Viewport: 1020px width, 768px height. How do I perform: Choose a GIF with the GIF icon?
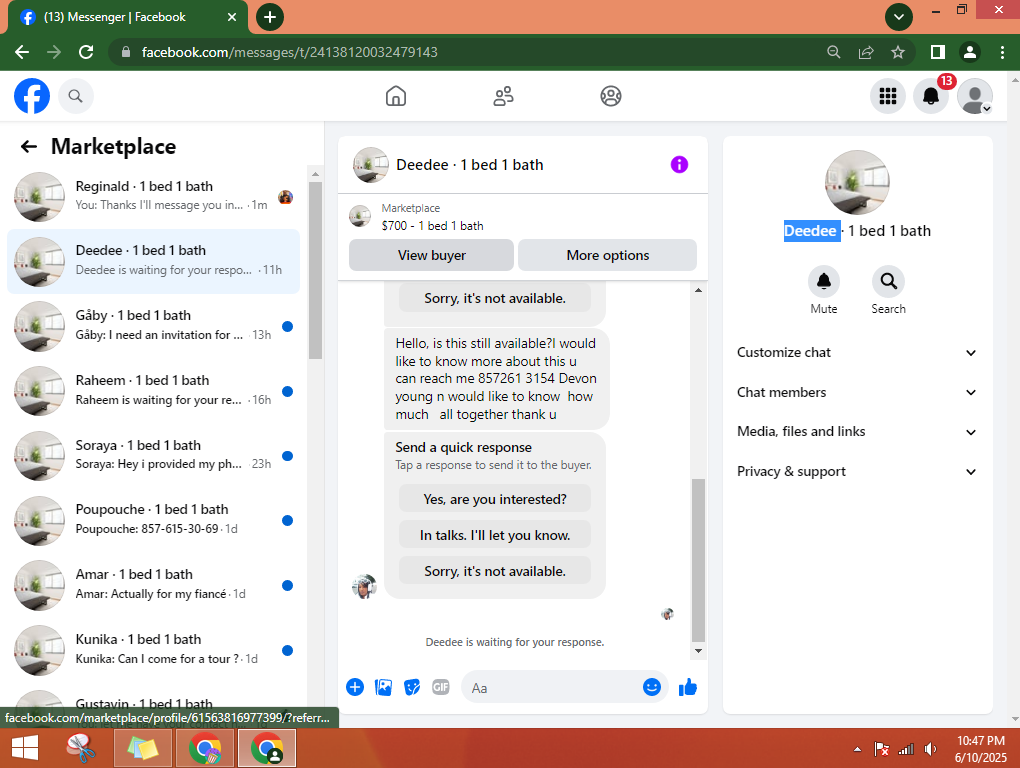point(440,687)
